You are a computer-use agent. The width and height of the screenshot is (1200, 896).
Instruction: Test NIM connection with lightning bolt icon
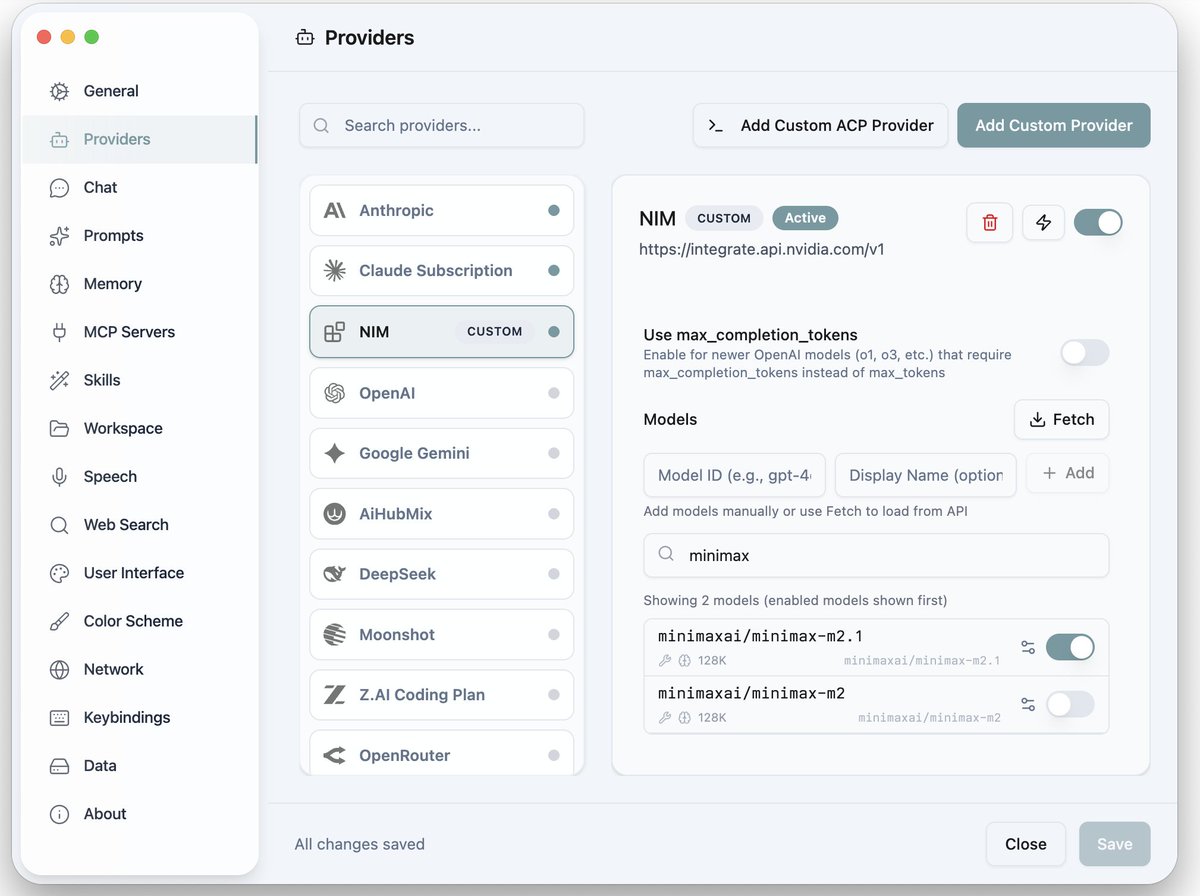[x=1043, y=222]
